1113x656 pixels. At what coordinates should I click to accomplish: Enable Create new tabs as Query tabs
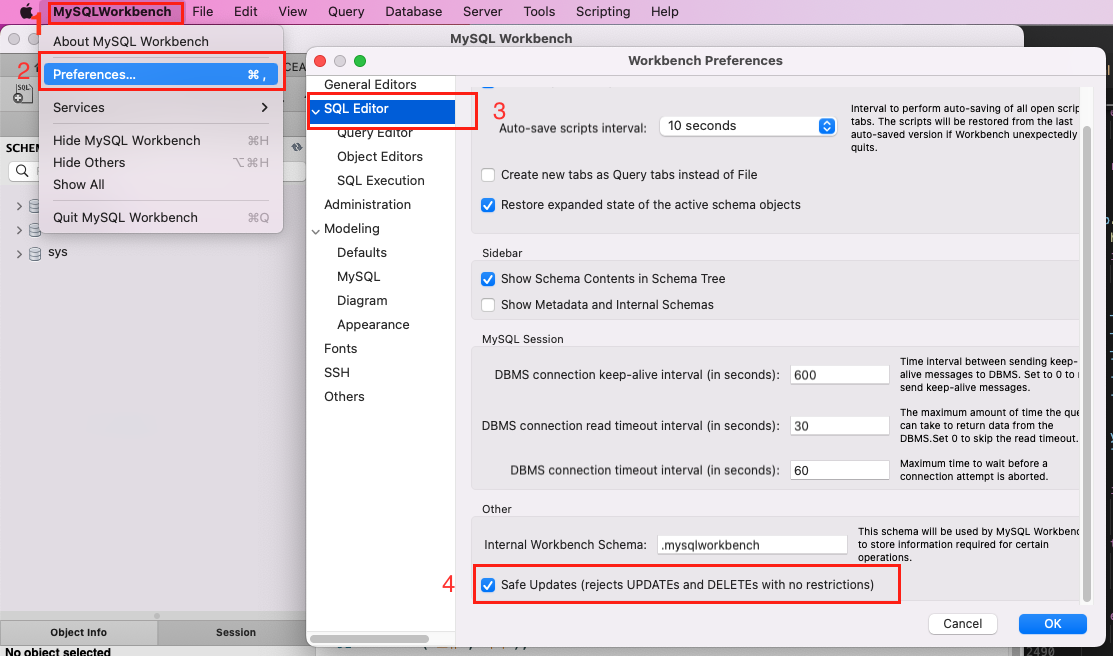(x=488, y=175)
